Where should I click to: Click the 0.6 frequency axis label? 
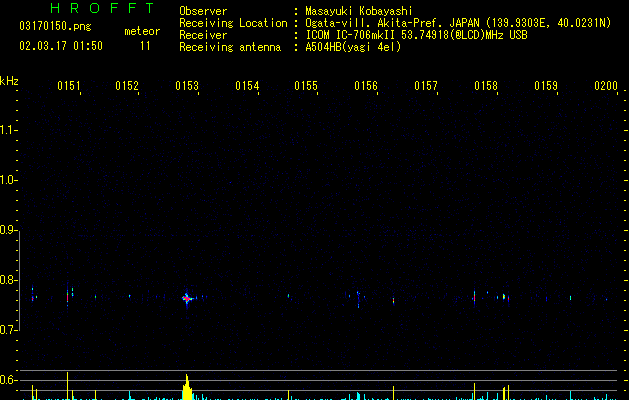click(x=7, y=380)
